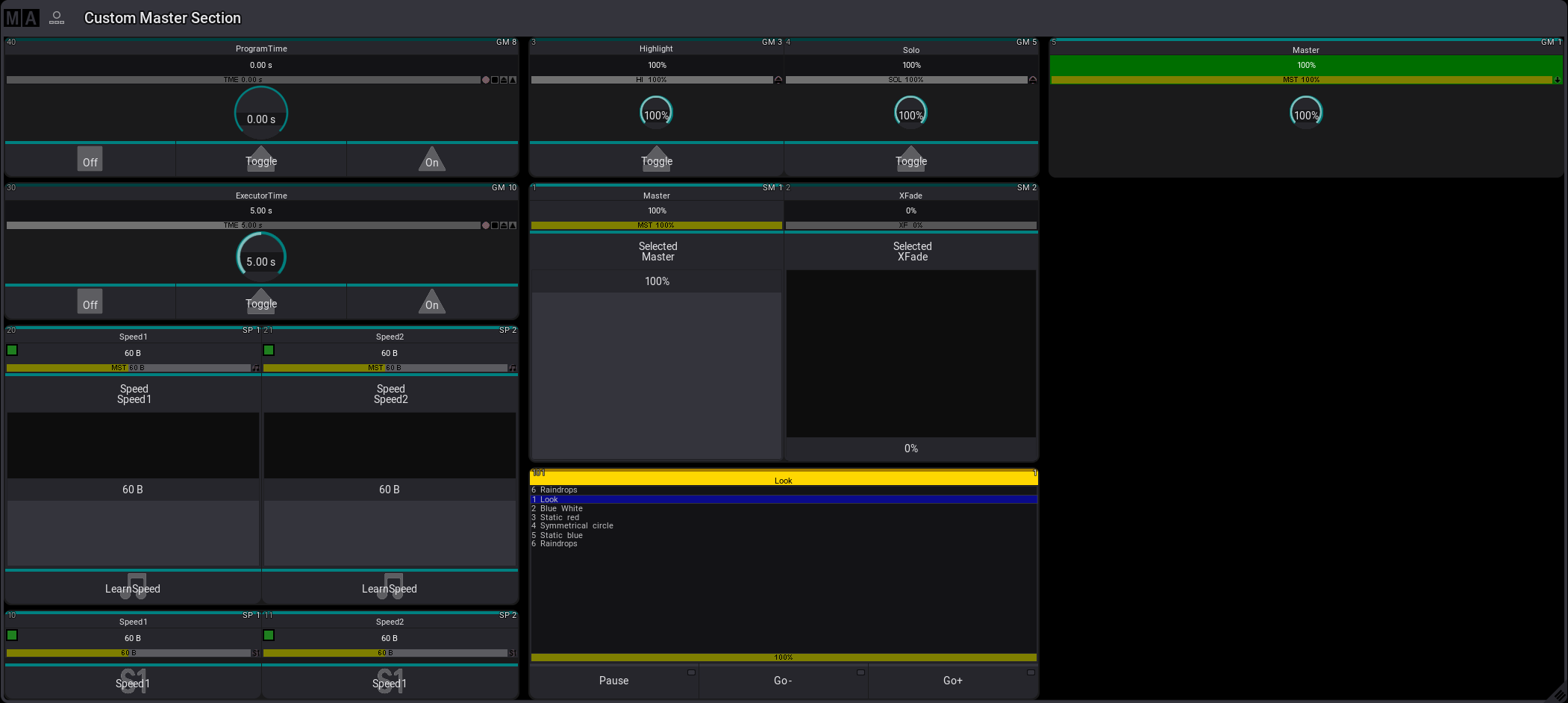This screenshot has height=703, width=1568.
Task: Click green indicator on executor 20 Speed1
Action: 12,350
